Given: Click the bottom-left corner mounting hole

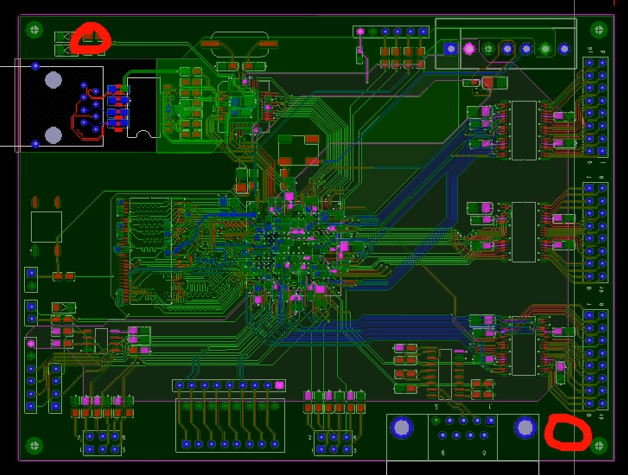Looking at the screenshot, I should tap(35, 445).
